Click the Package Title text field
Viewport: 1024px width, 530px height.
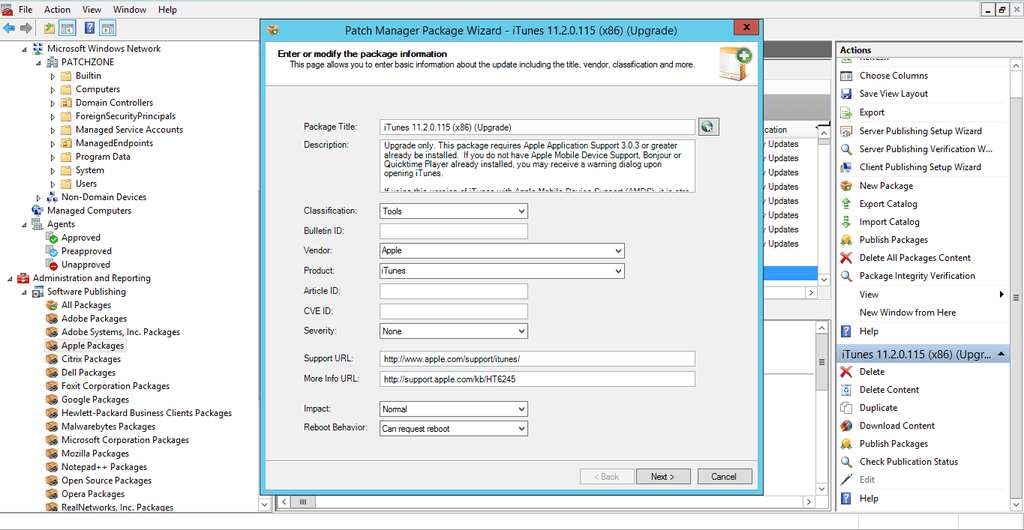[x=537, y=127]
